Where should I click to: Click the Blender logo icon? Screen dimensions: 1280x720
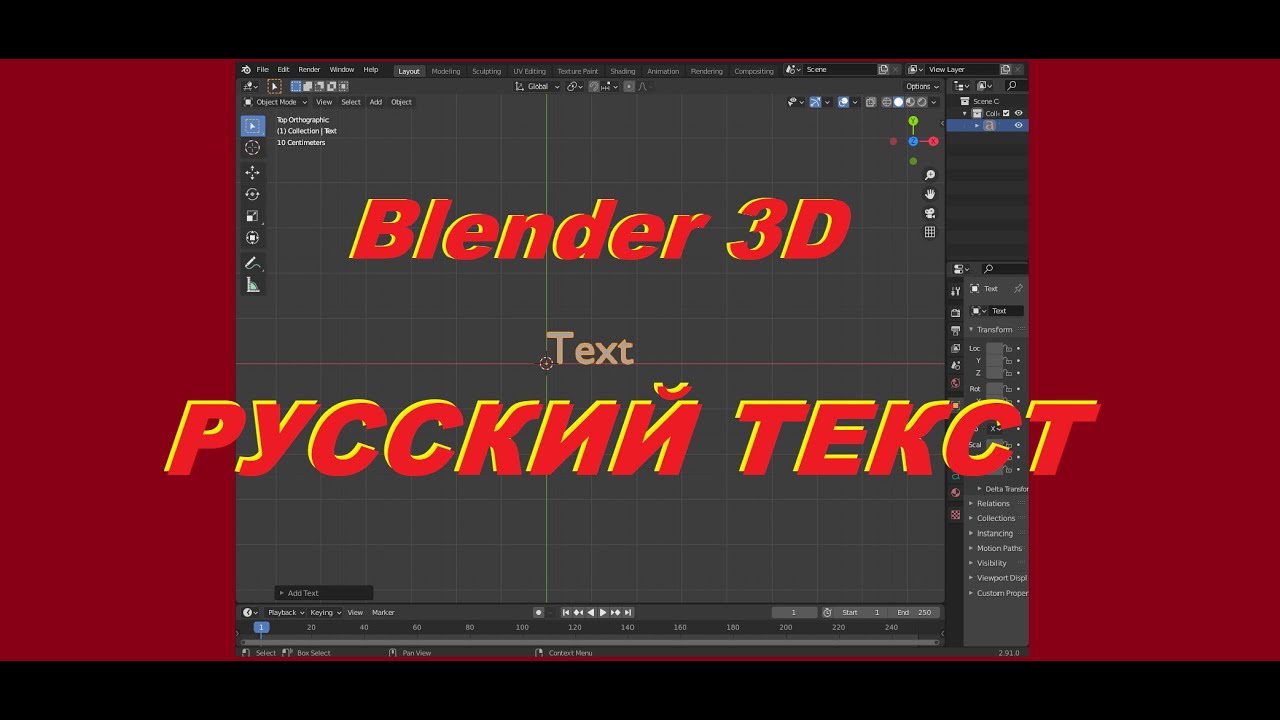click(x=246, y=70)
